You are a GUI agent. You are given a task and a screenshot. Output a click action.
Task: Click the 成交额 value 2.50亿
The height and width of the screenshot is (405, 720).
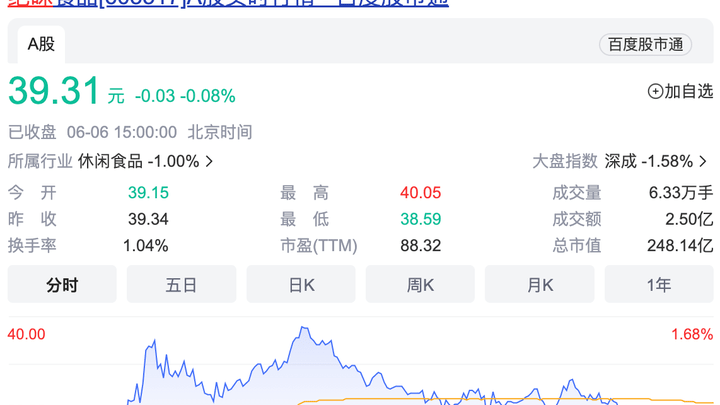(x=689, y=219)
